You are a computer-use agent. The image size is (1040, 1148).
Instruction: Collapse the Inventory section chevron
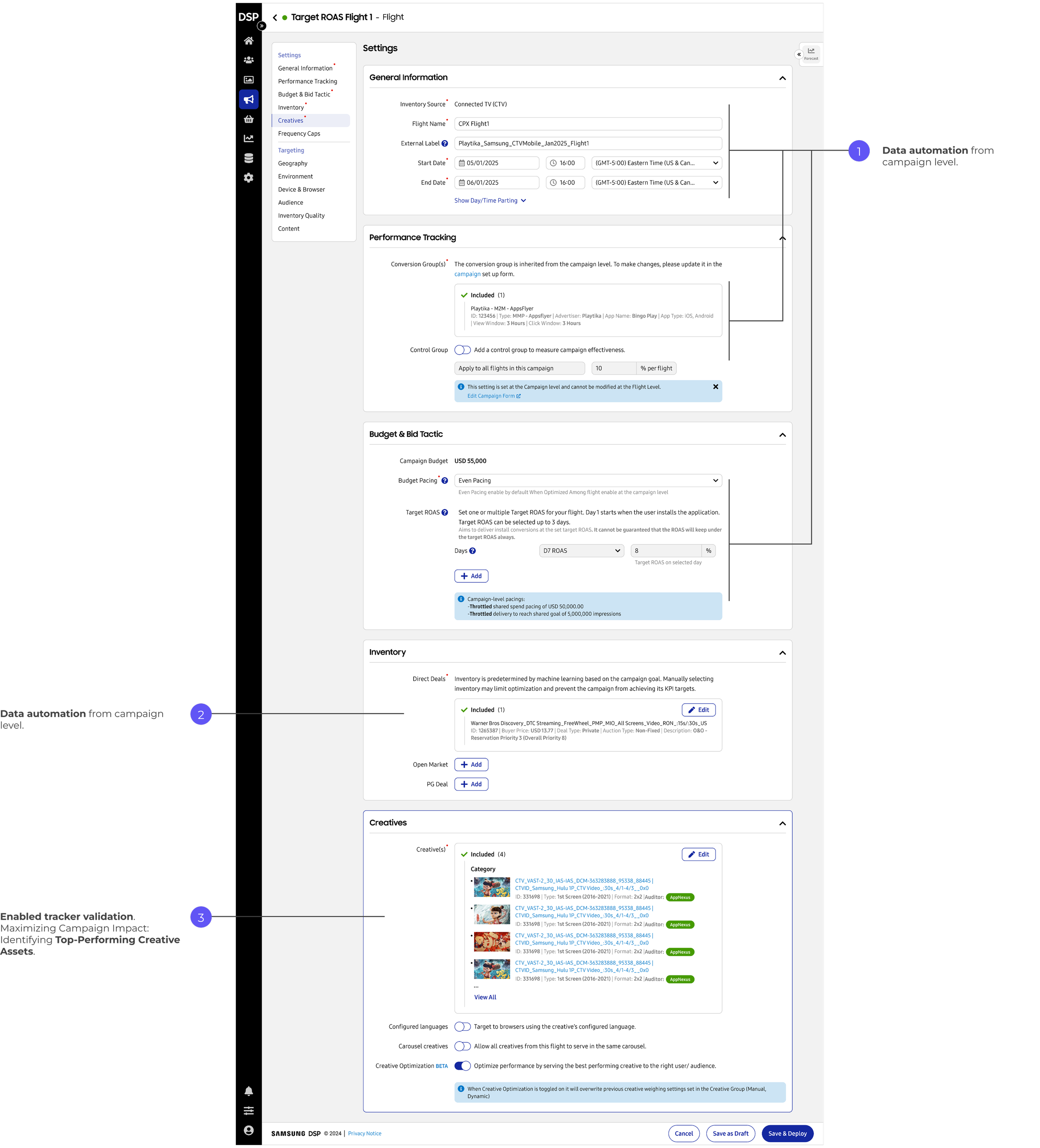click(782, 653)
